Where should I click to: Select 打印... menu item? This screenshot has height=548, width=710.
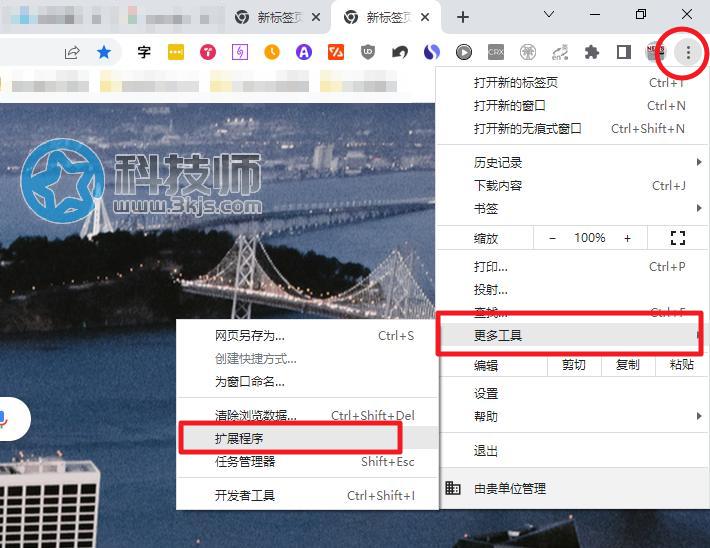click(x=571, y=266)
